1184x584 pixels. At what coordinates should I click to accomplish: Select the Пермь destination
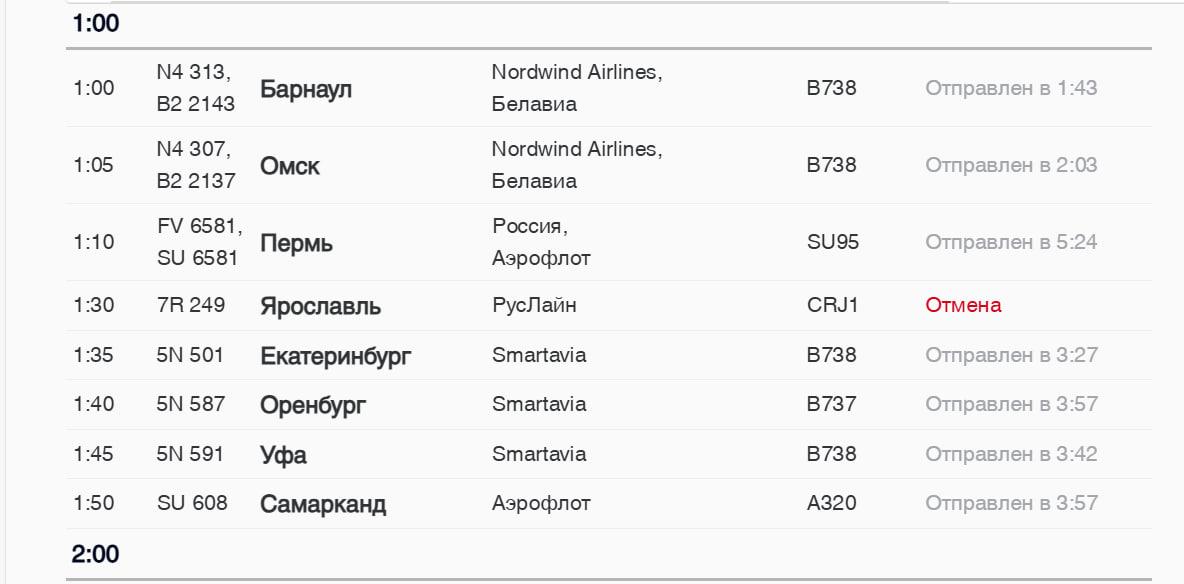[296, 243]
